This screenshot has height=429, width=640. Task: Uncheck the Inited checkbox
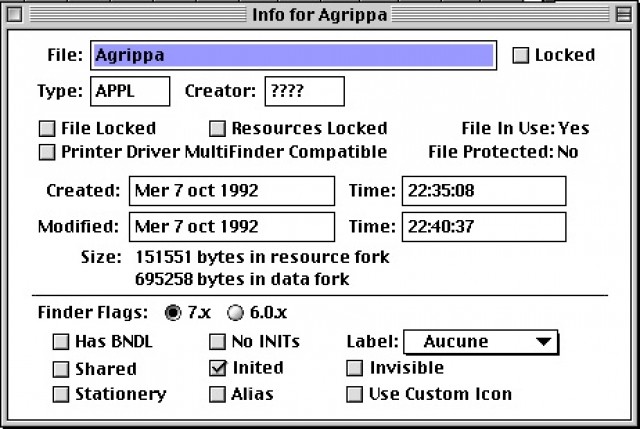coord(218,368)
